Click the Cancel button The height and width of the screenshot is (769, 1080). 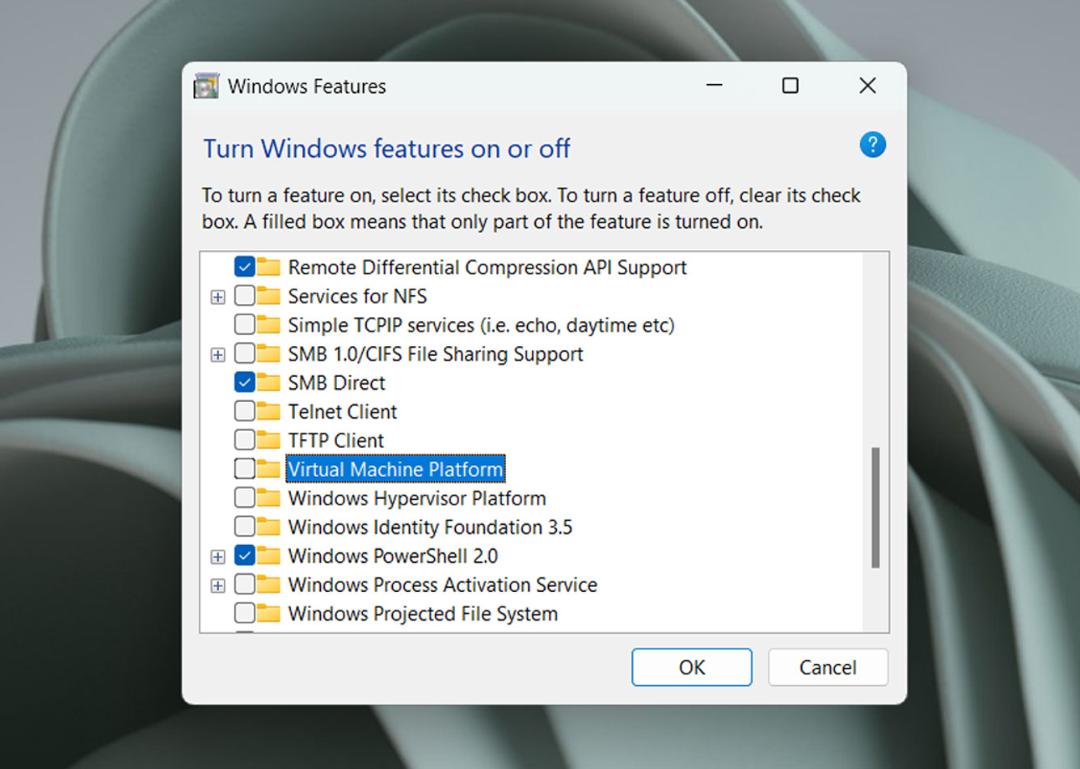[828, 667]
